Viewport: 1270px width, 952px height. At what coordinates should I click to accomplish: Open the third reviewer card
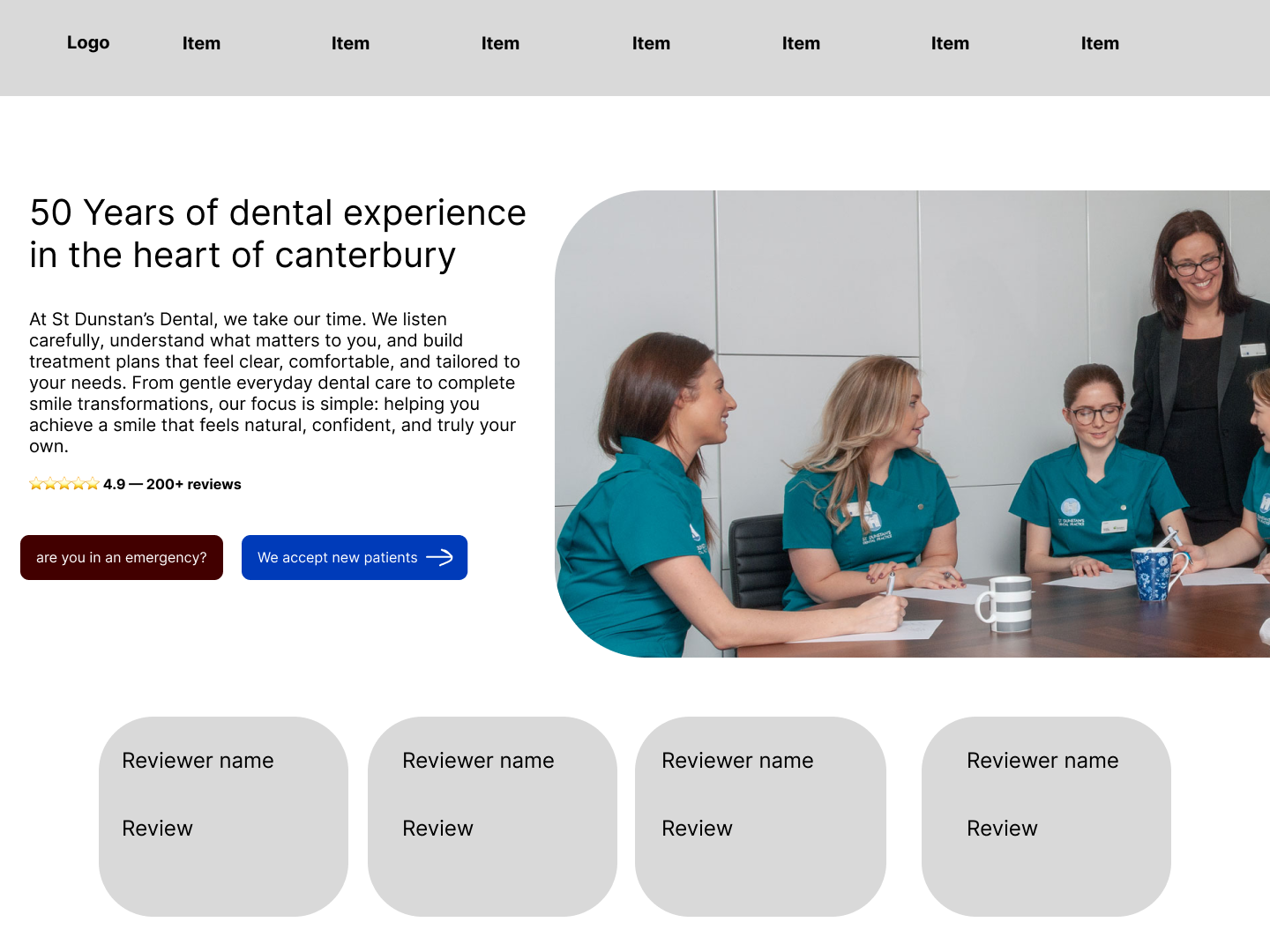(760, 816)
